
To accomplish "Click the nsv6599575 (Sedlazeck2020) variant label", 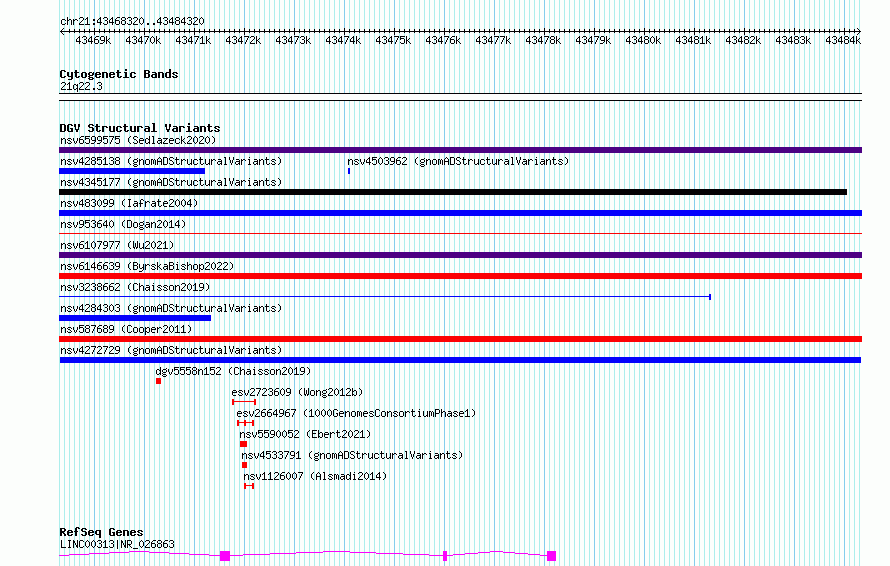I will pos(138,140).
